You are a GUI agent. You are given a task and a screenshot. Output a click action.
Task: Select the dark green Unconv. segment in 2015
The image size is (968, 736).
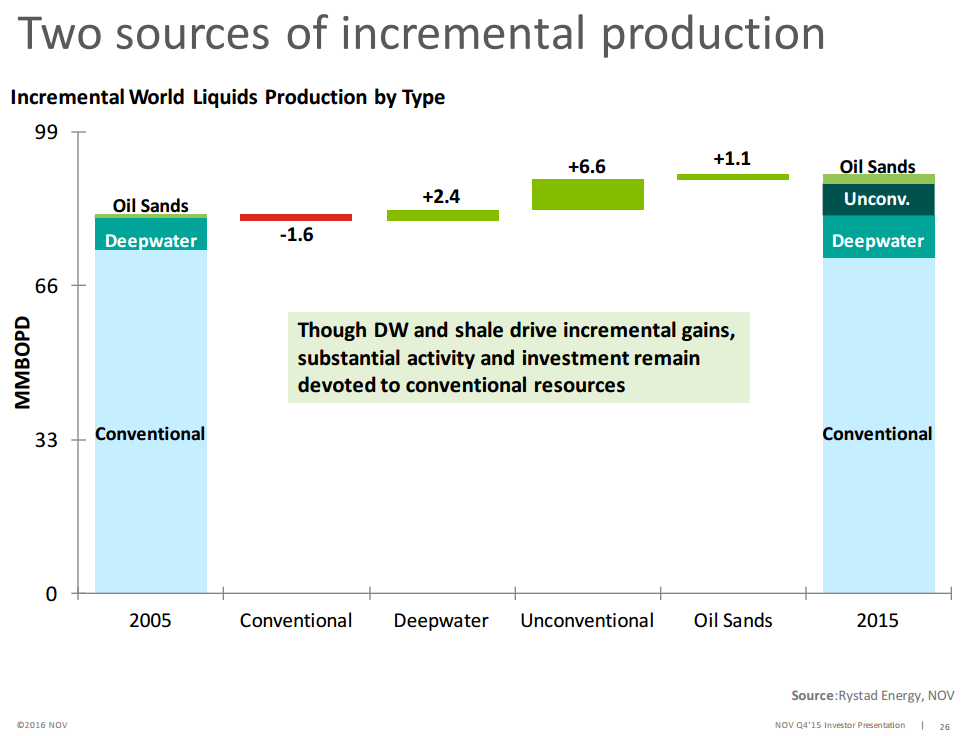(x=878, y=199)
